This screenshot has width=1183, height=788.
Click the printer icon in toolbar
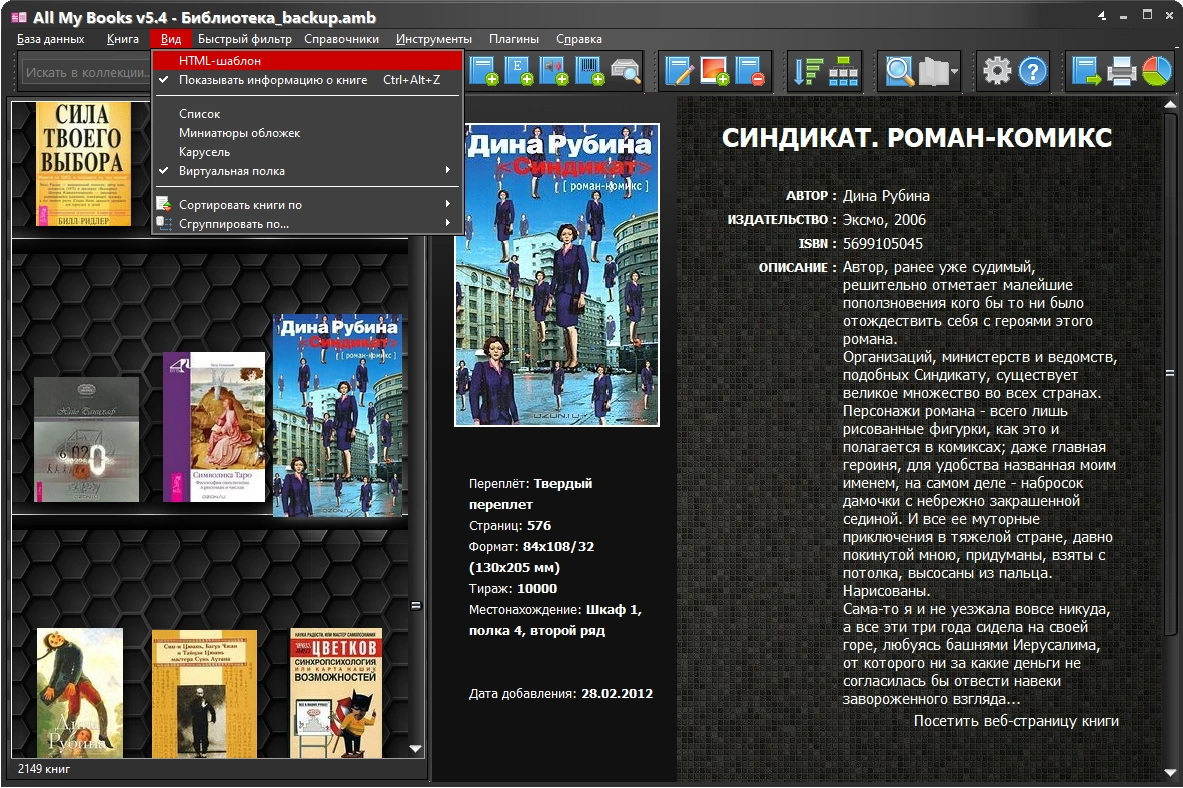1121,71
